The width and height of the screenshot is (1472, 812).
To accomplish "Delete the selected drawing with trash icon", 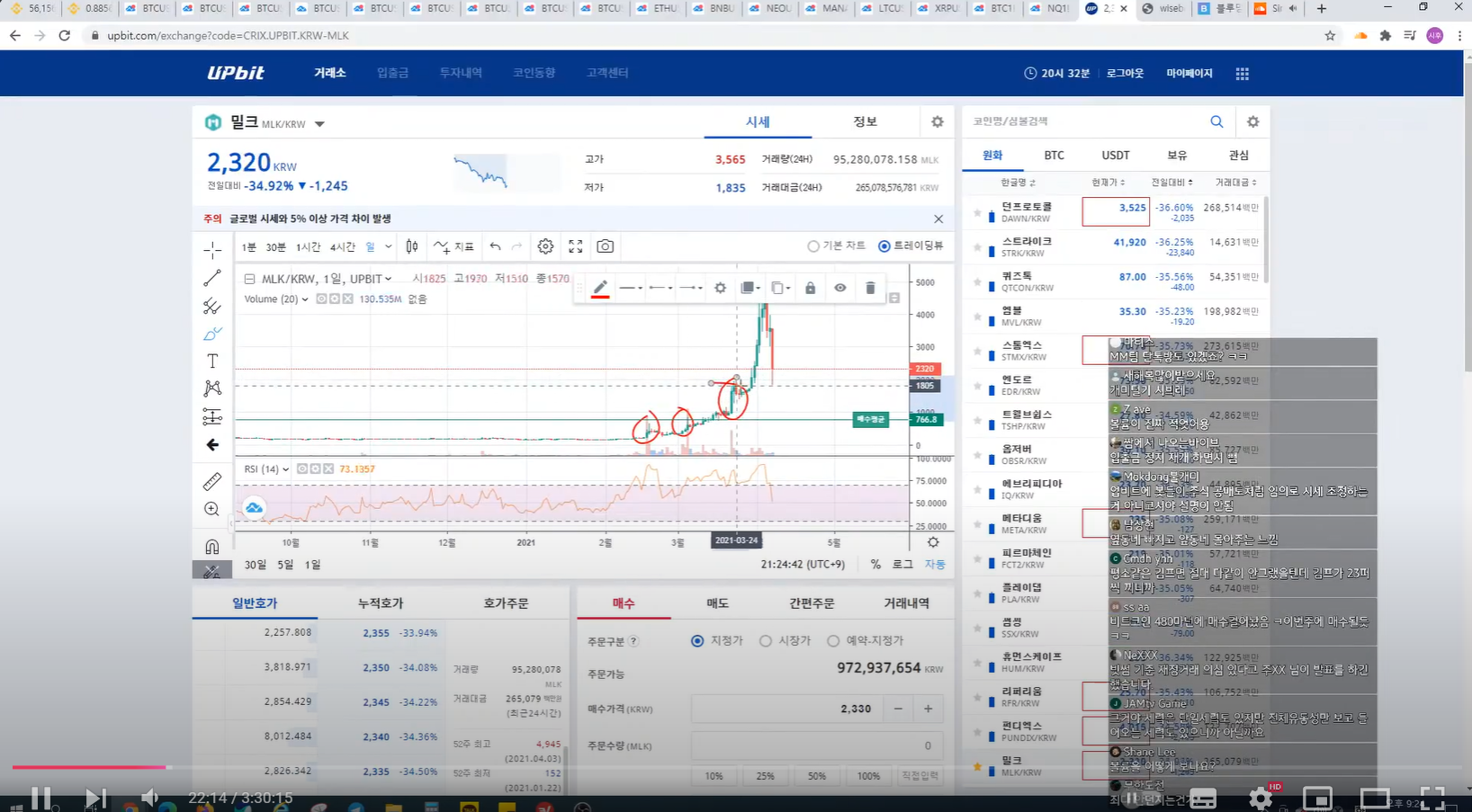I will click(870, 288).
